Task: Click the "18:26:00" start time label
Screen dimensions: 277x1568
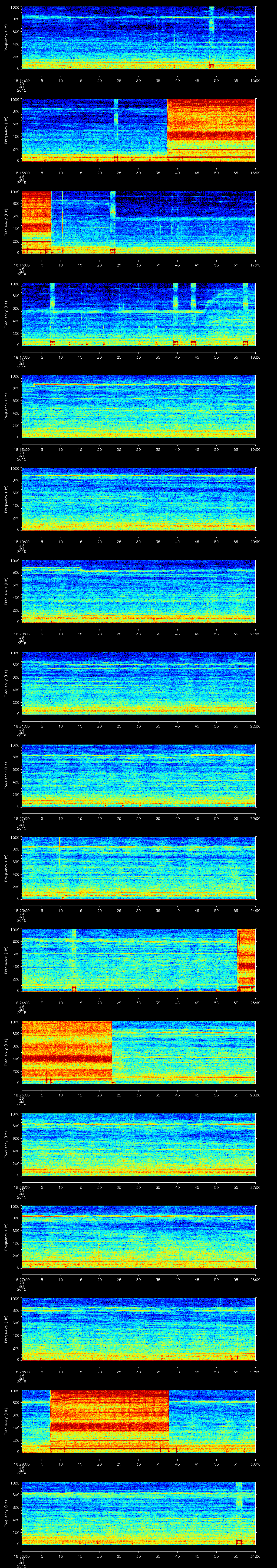Action: pyautogui.click(x=21, y=1186)
